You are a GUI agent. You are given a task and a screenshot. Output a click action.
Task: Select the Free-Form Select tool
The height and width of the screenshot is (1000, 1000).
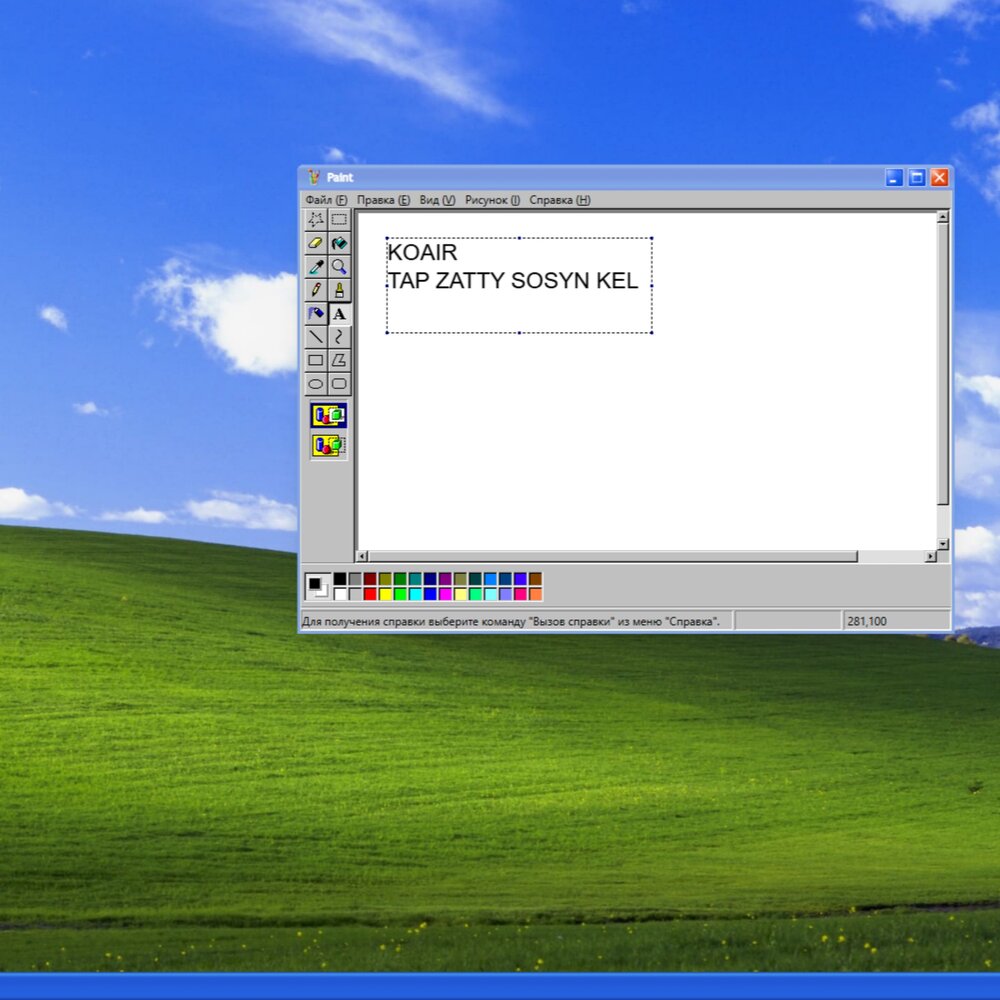[x=316, y=219]
